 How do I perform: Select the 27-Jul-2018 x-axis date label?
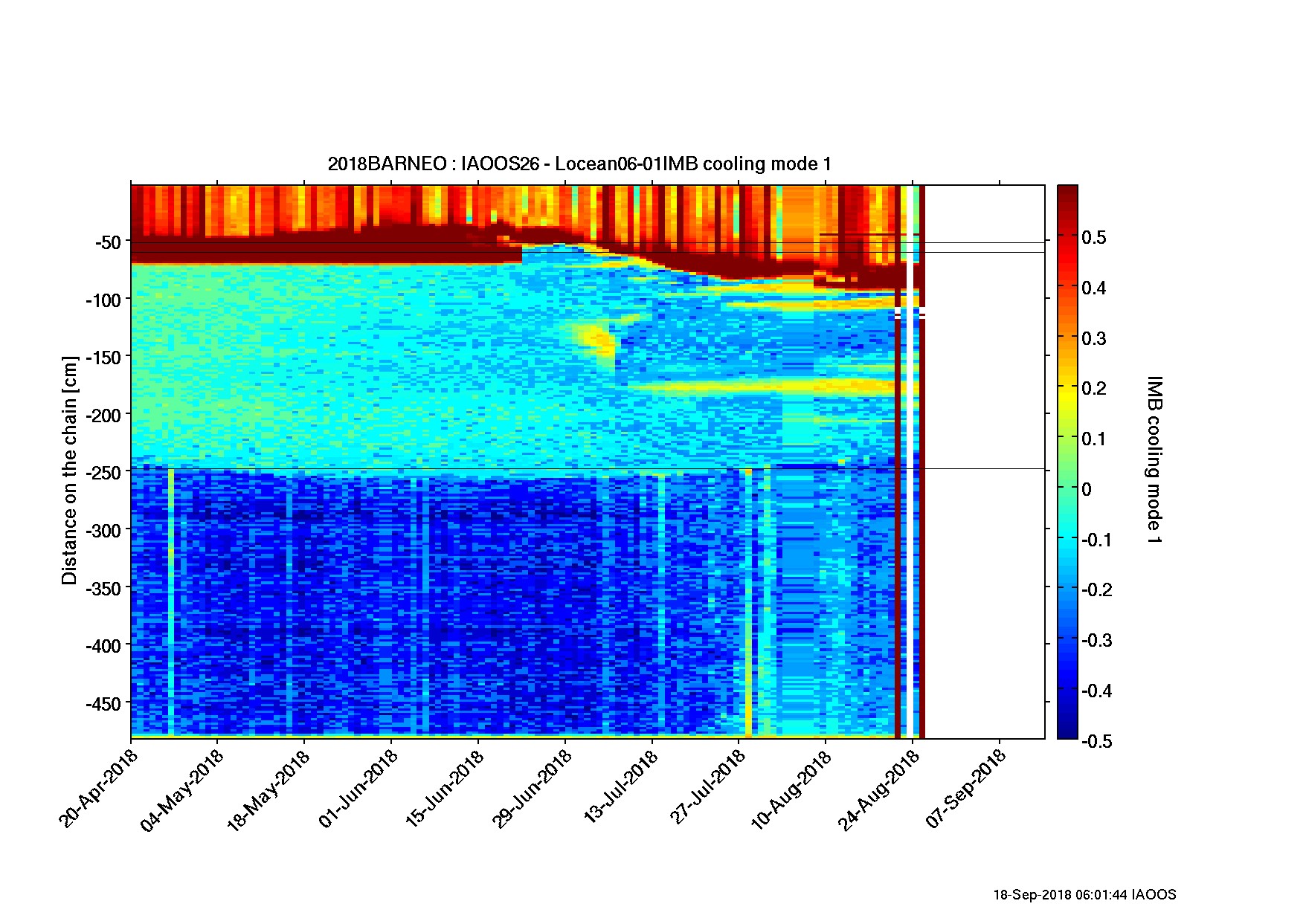point(707,788)
